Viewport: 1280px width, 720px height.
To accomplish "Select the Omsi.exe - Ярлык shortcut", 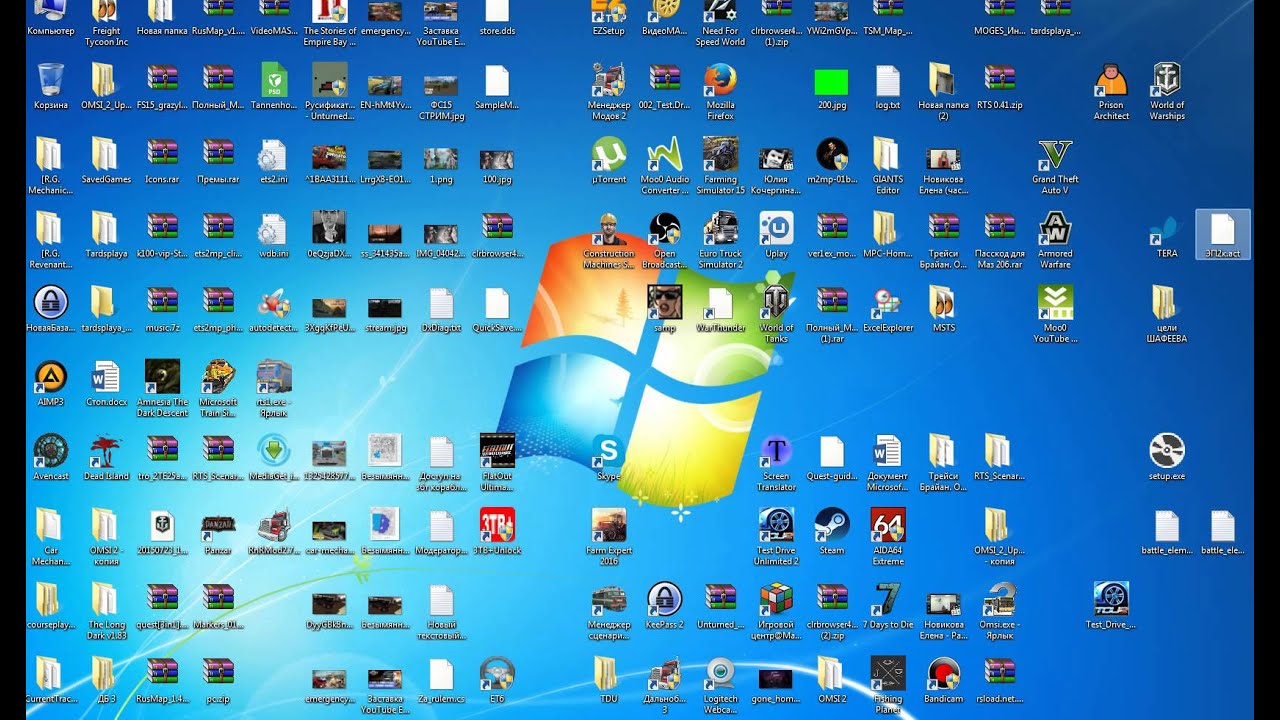I will point(999,611).
